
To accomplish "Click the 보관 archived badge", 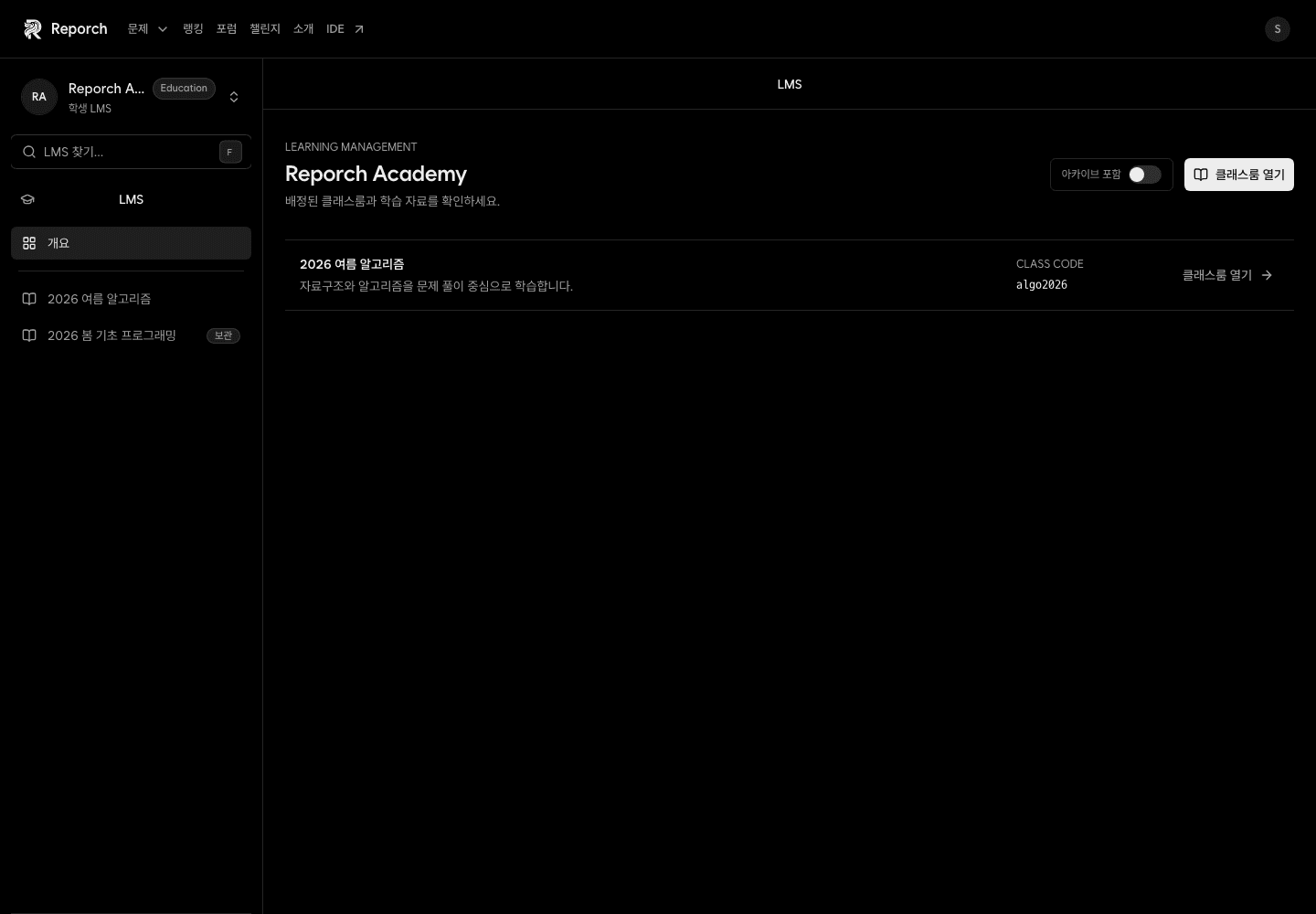I will pos(223,335).
